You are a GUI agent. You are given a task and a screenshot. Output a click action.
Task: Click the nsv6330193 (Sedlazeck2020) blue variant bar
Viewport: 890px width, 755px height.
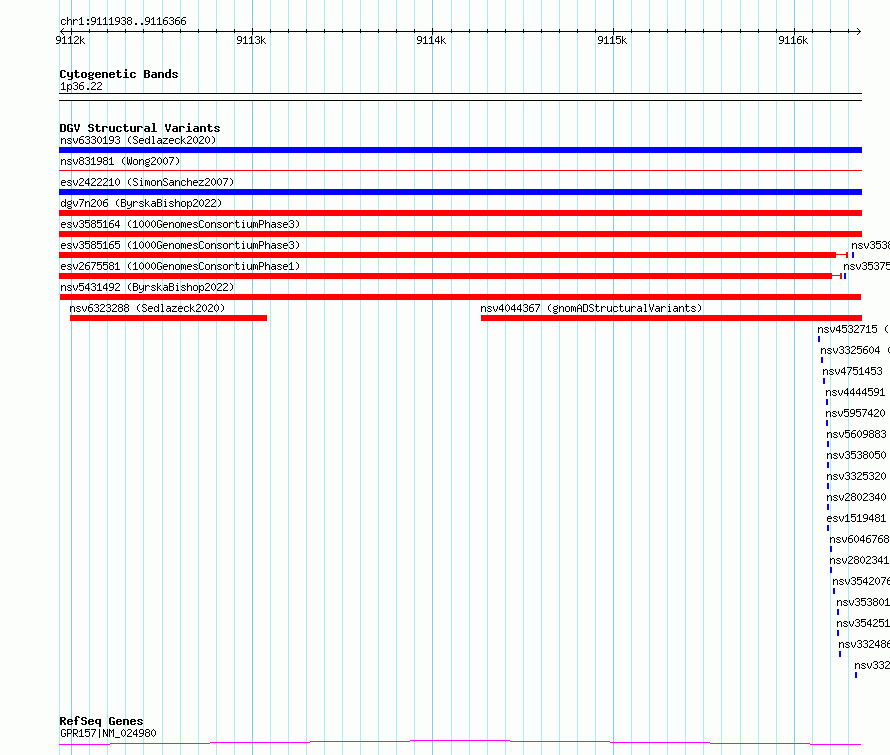tap(460, 150)
